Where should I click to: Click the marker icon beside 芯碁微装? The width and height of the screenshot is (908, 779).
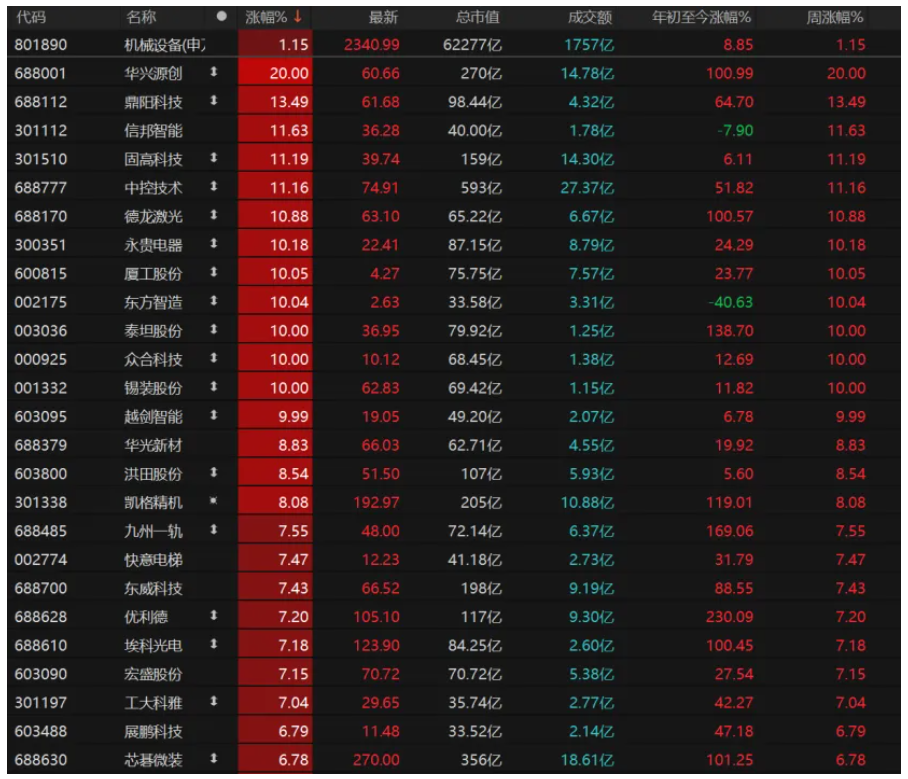213,760
